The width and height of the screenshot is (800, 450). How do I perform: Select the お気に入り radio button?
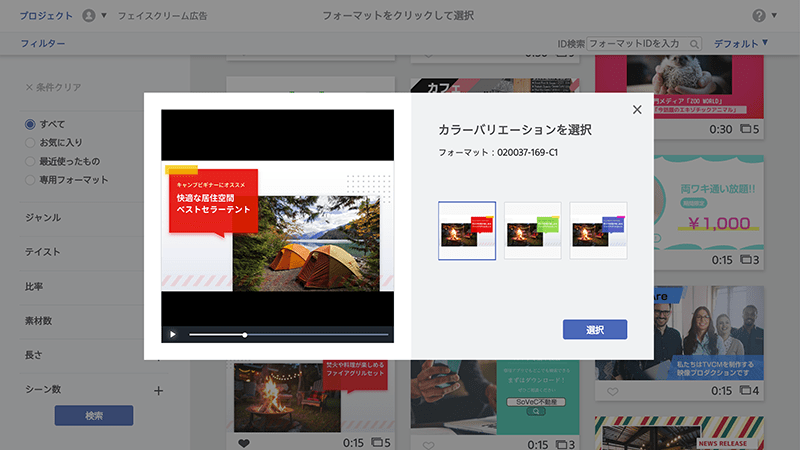30,143
